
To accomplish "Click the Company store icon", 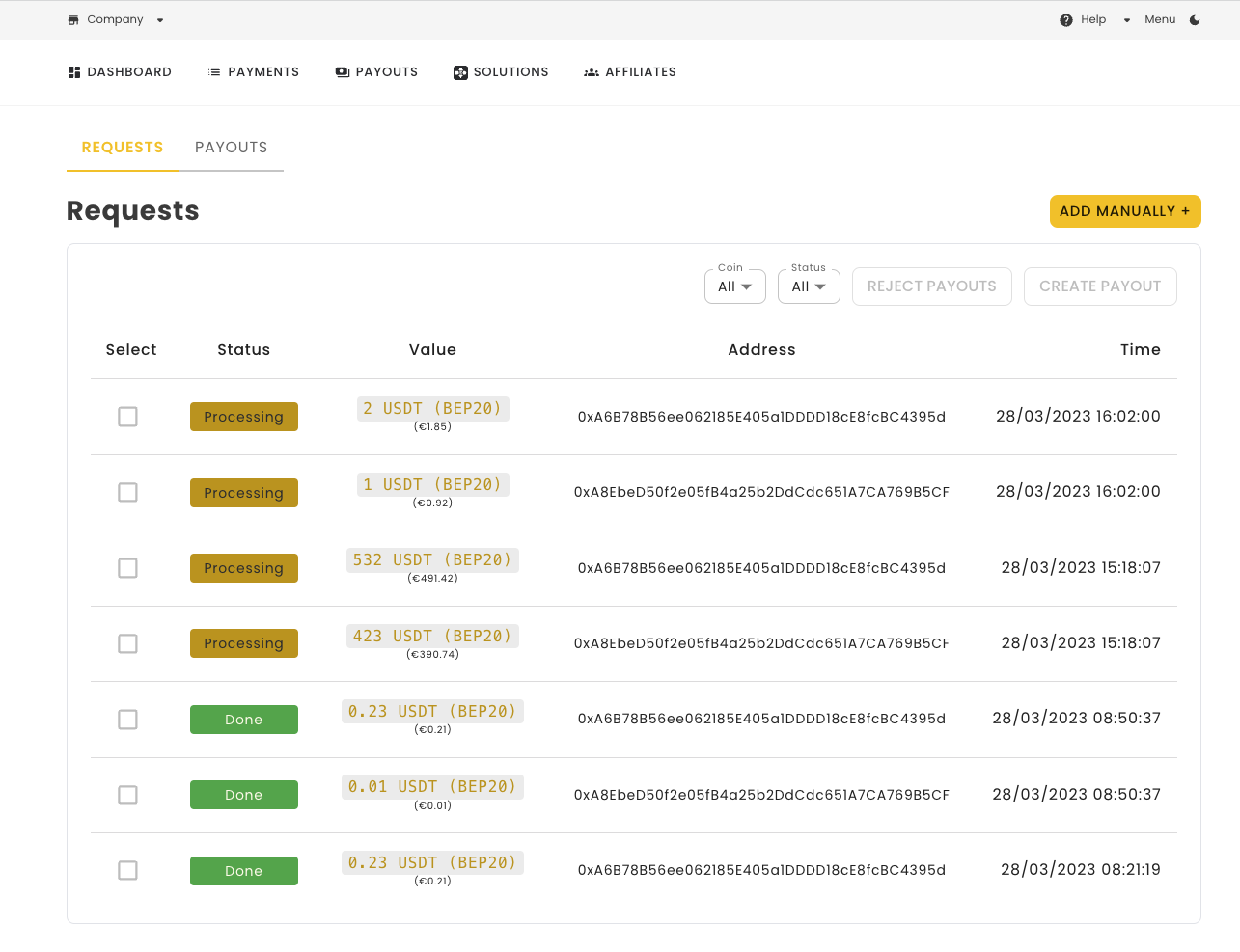I will coord(73,20).
